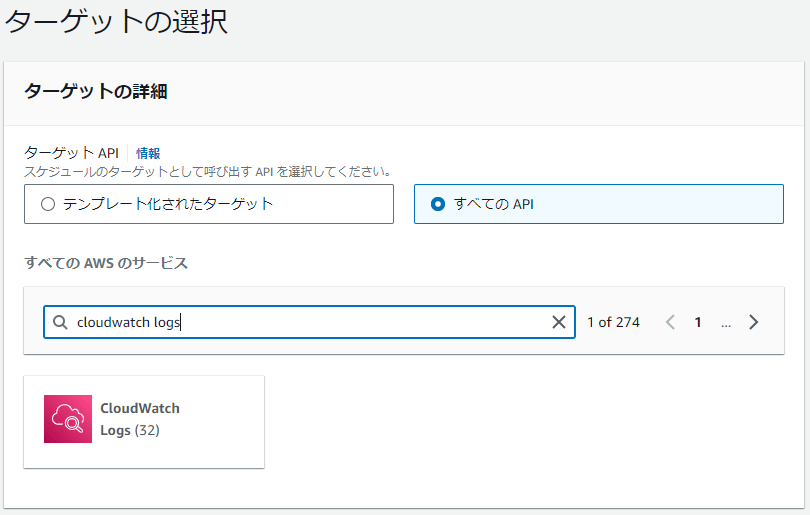This screenshot has width=810, height=515.
Task: Click the ターゲットの詳細 section header
Action: (96, 91)
